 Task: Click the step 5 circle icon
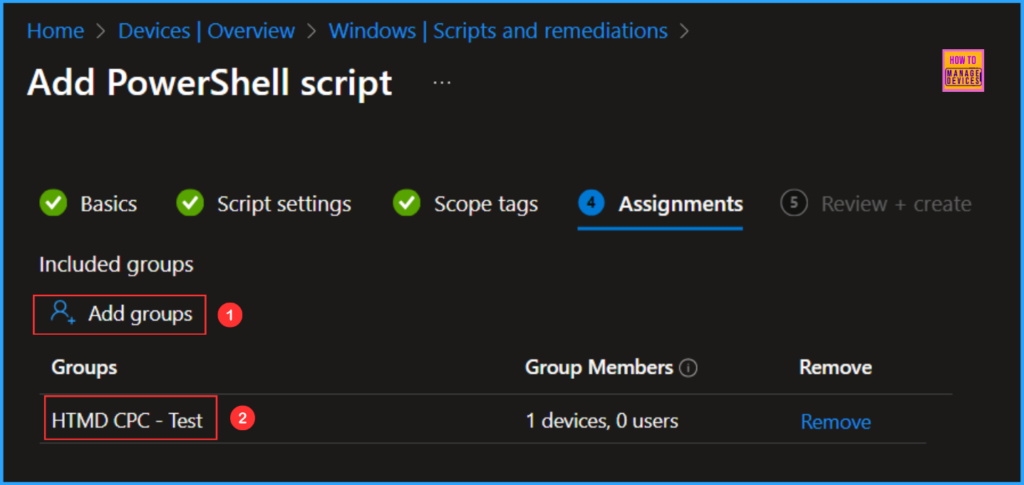[794, 203]
